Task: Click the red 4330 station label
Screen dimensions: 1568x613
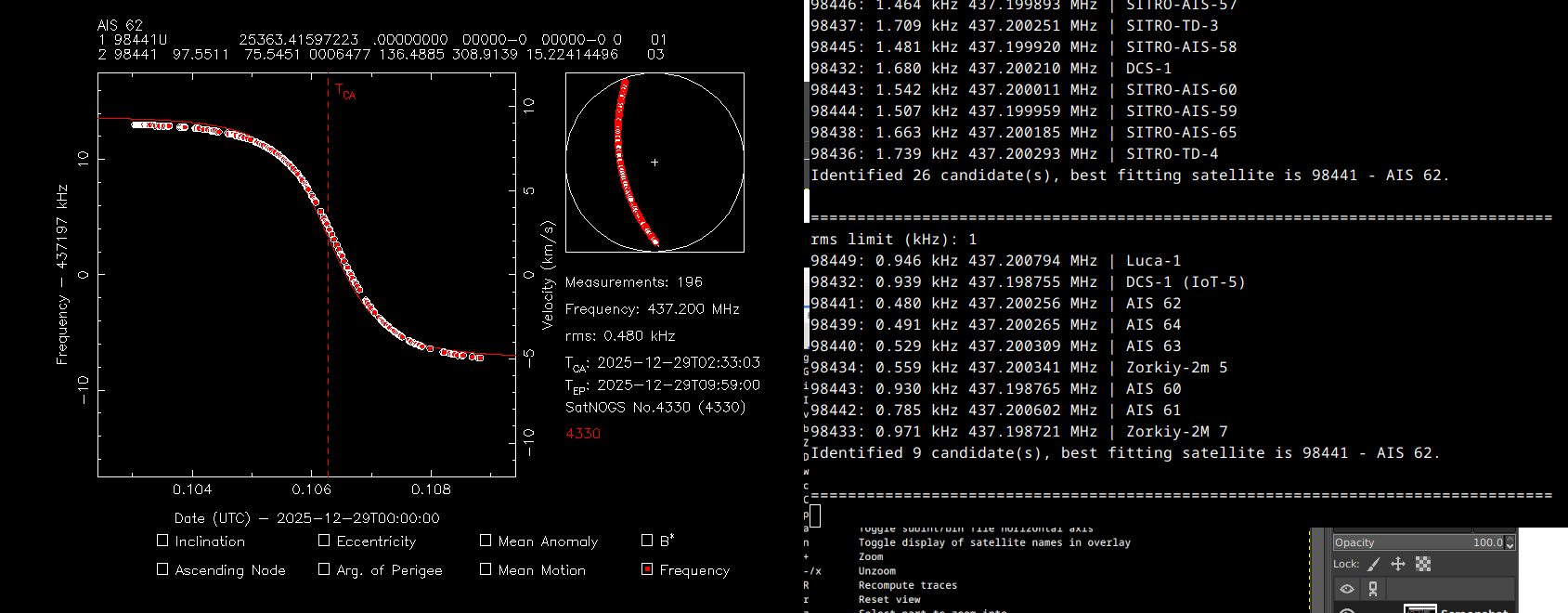Action: (x=583, y=434)
